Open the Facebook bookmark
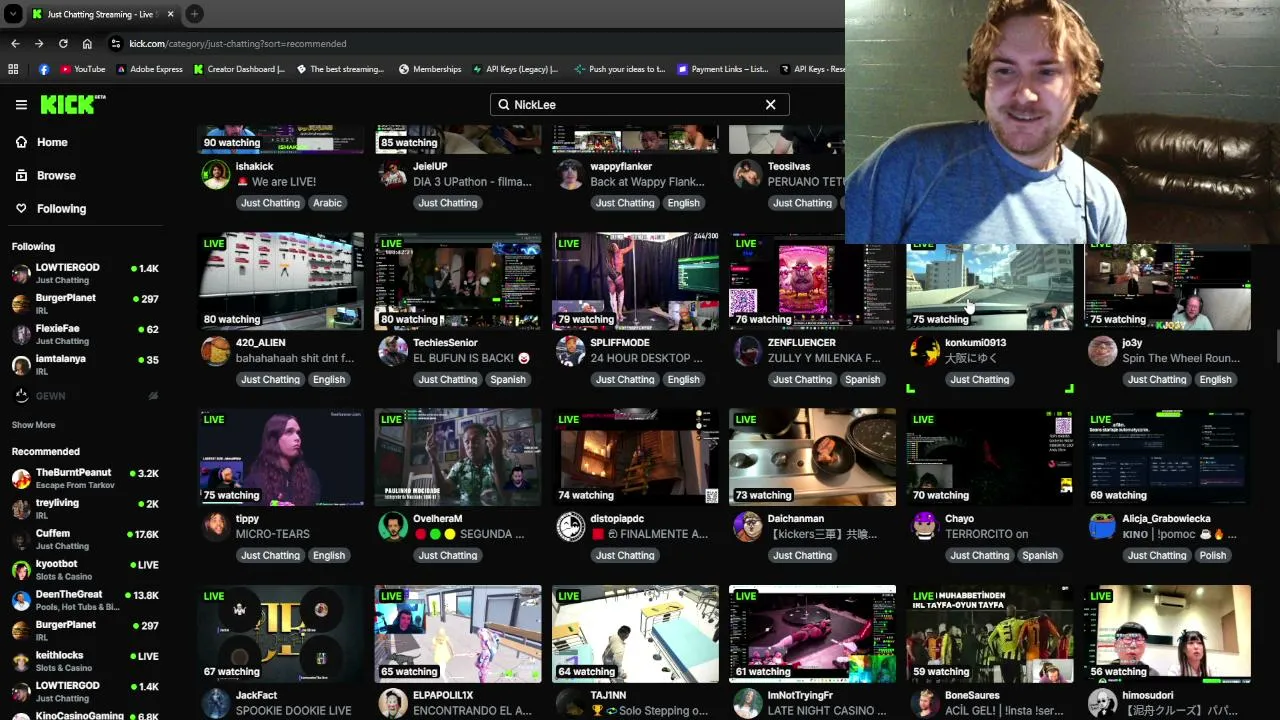Screen dimensions: 1280x720 (44, 69)
